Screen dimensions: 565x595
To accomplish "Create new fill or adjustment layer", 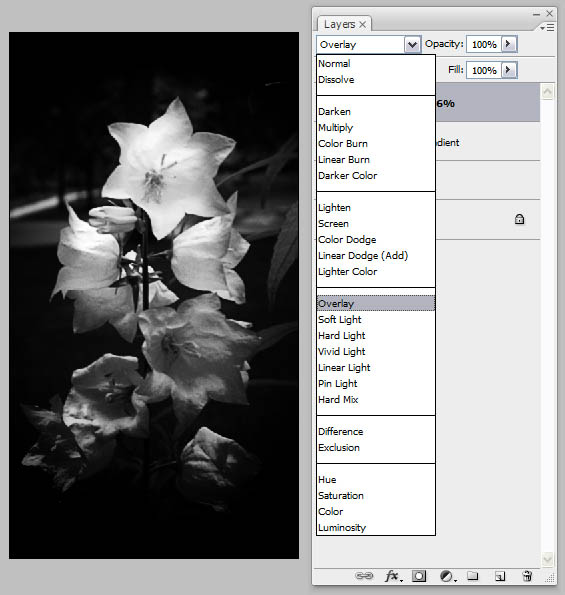I will pos(448,576).
